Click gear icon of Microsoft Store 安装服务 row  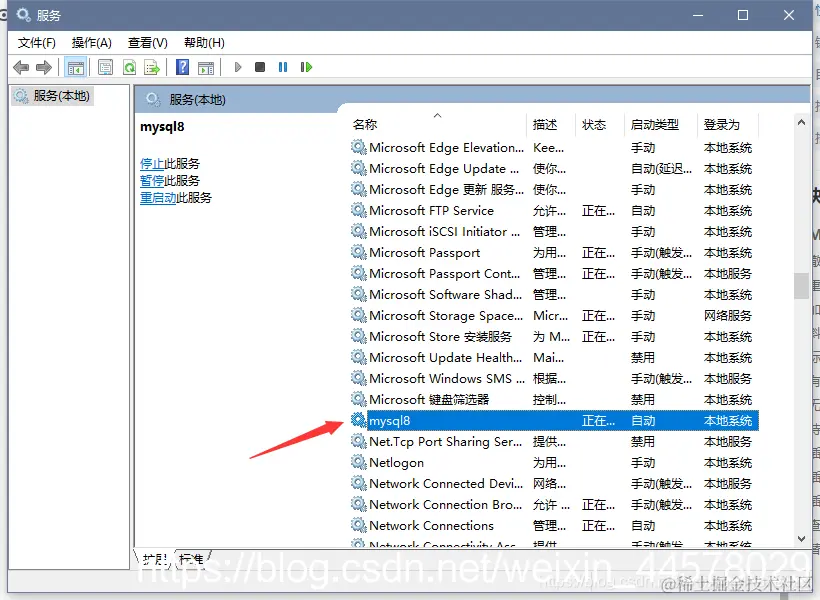pyautogui.click(x=358, y=336)
